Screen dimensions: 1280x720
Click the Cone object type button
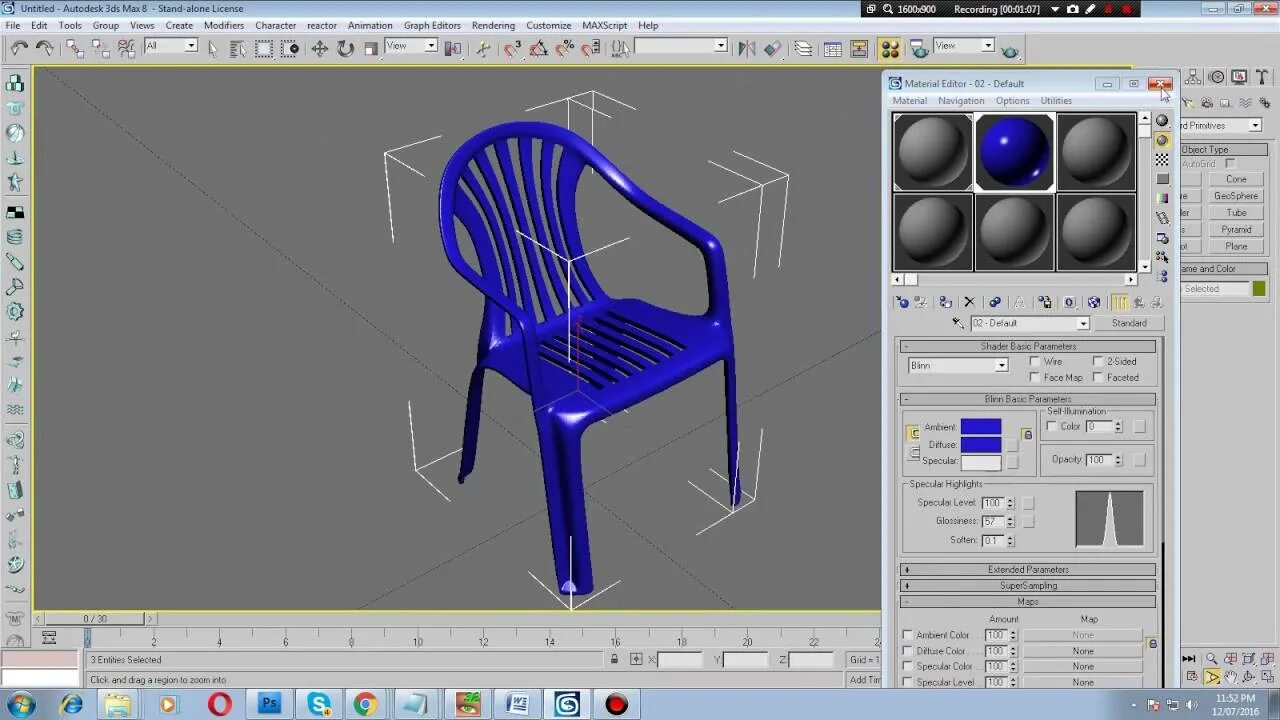tap(1236, 179)
